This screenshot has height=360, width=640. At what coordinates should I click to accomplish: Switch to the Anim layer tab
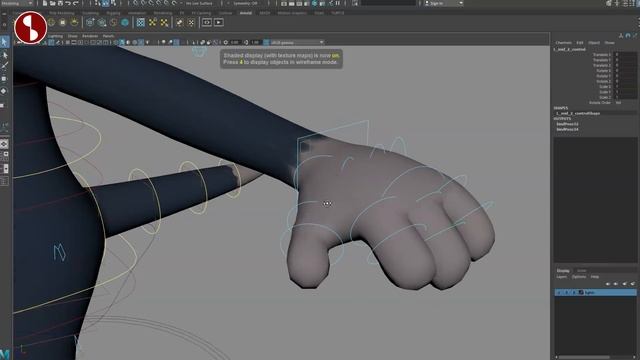(x=582, y=271)
